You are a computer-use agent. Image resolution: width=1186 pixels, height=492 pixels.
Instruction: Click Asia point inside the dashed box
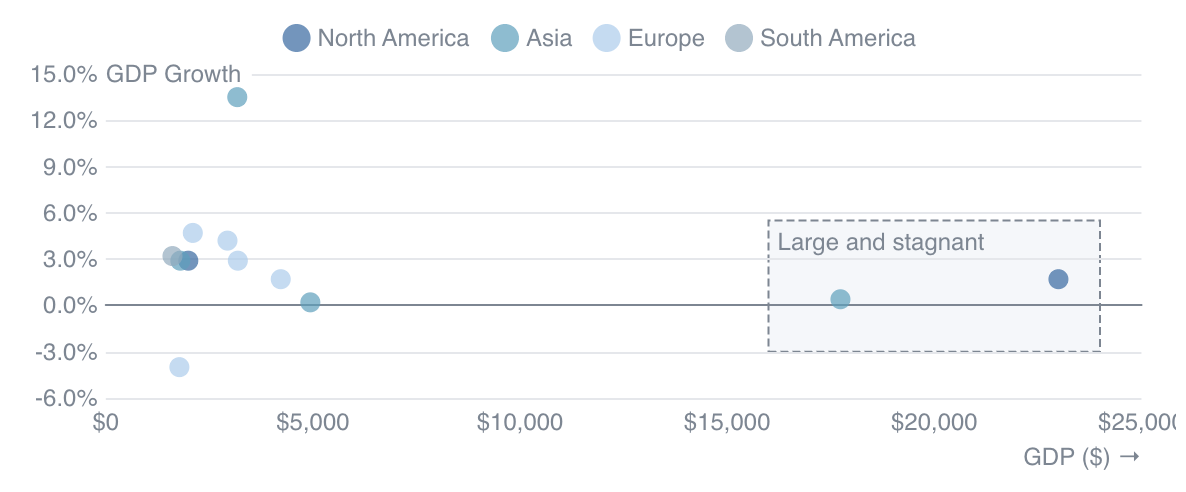tap(840, 299)
